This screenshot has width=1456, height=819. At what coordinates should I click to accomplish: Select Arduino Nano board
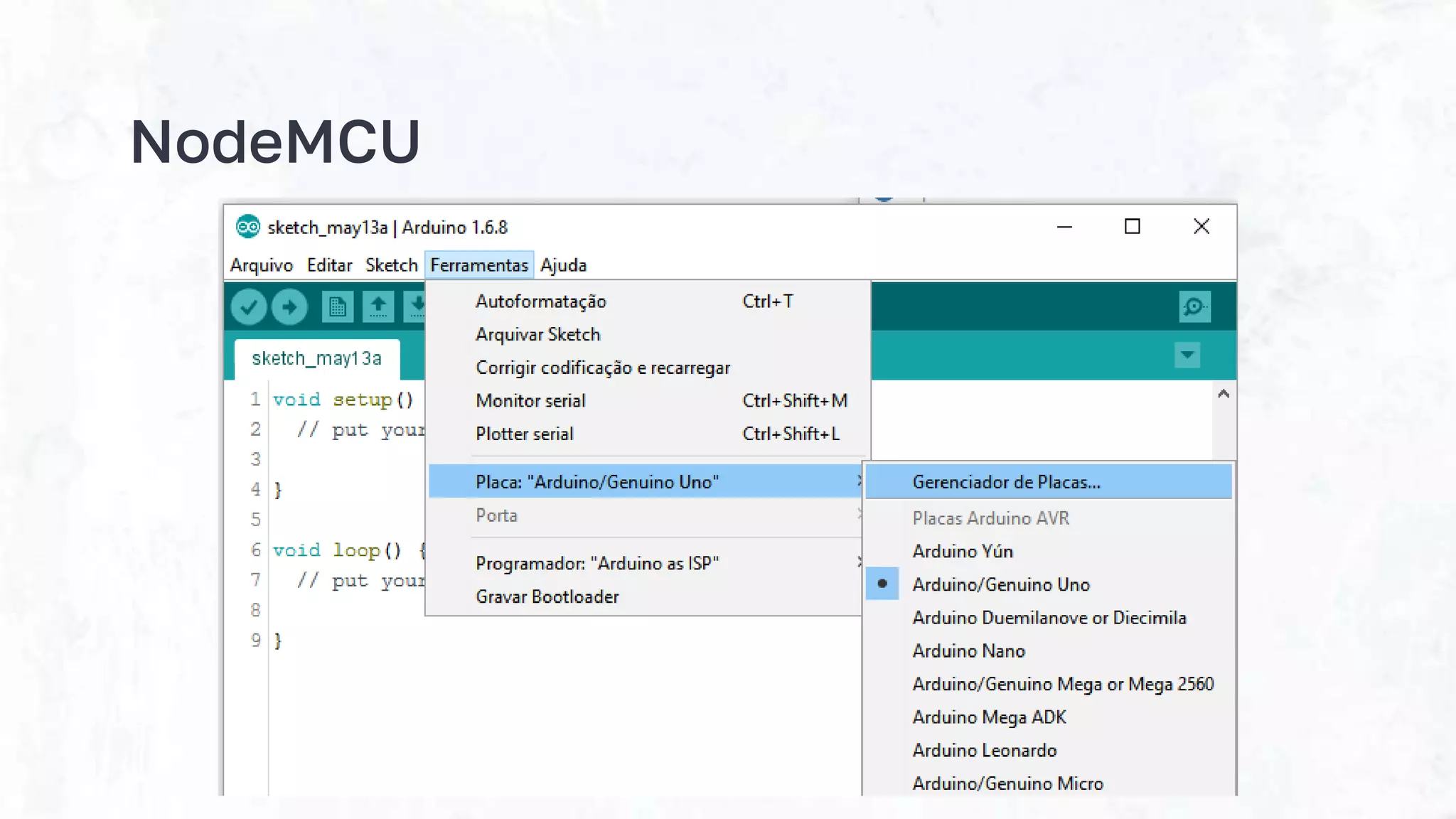[x=1049, y=651]
